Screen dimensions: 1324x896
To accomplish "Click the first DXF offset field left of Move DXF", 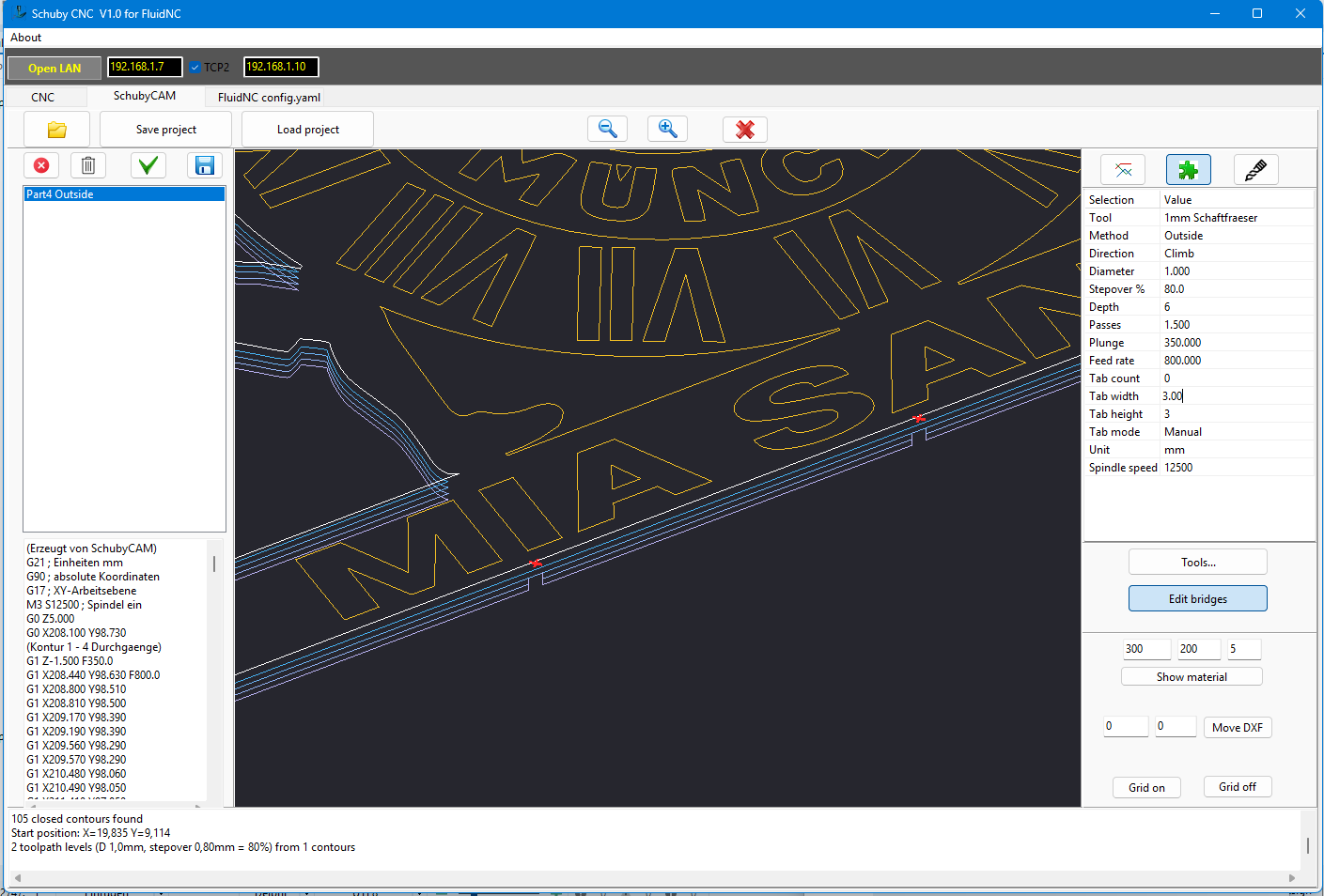I will click(x=1126, y=726).
